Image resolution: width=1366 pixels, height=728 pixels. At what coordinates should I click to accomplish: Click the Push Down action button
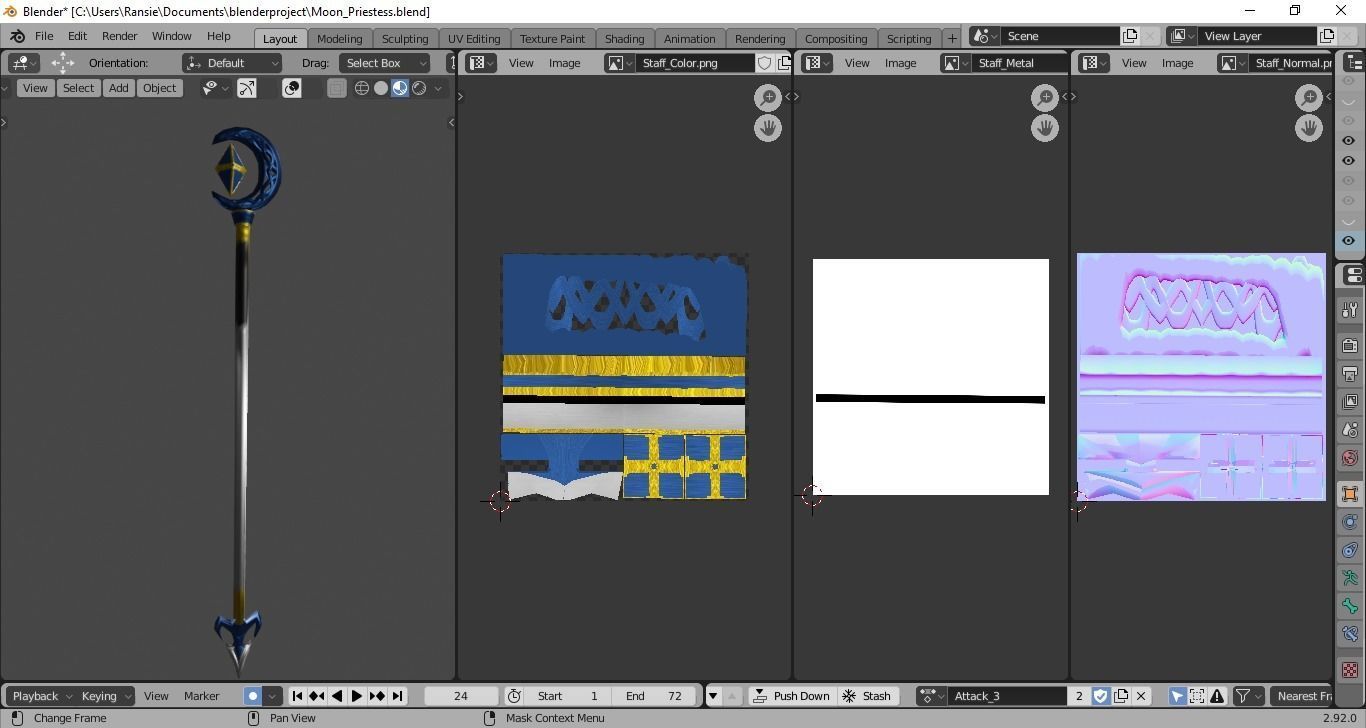[791, 696]
